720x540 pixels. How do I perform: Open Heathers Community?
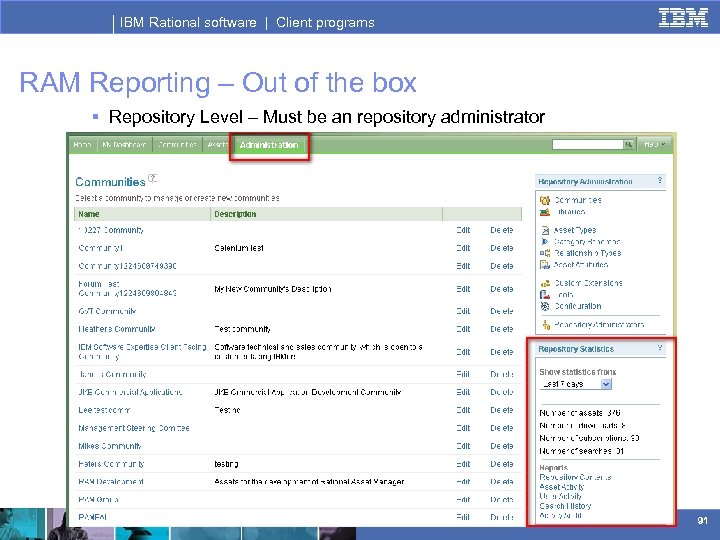[x=117, y=329]
